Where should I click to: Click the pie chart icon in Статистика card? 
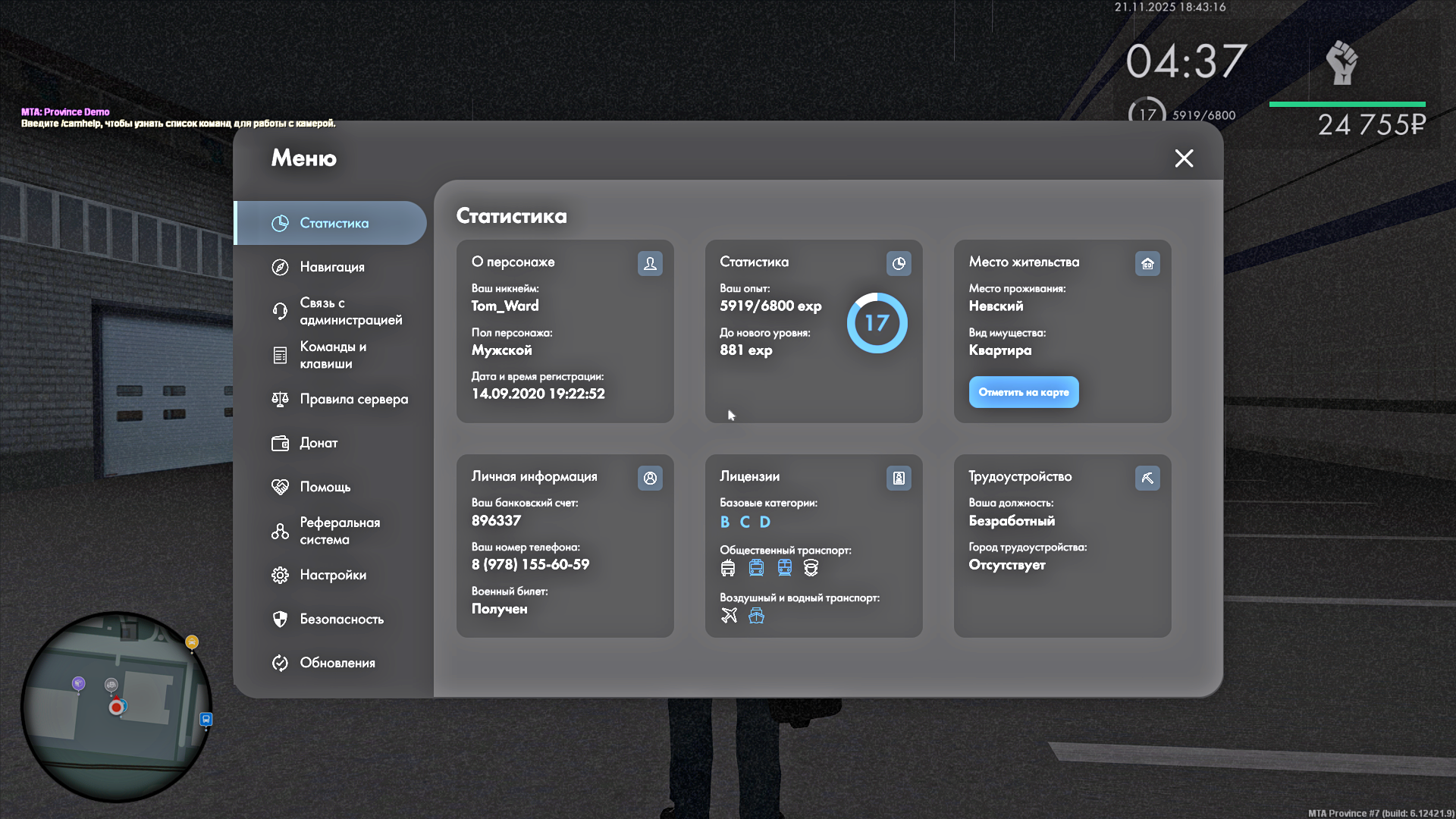899,263
